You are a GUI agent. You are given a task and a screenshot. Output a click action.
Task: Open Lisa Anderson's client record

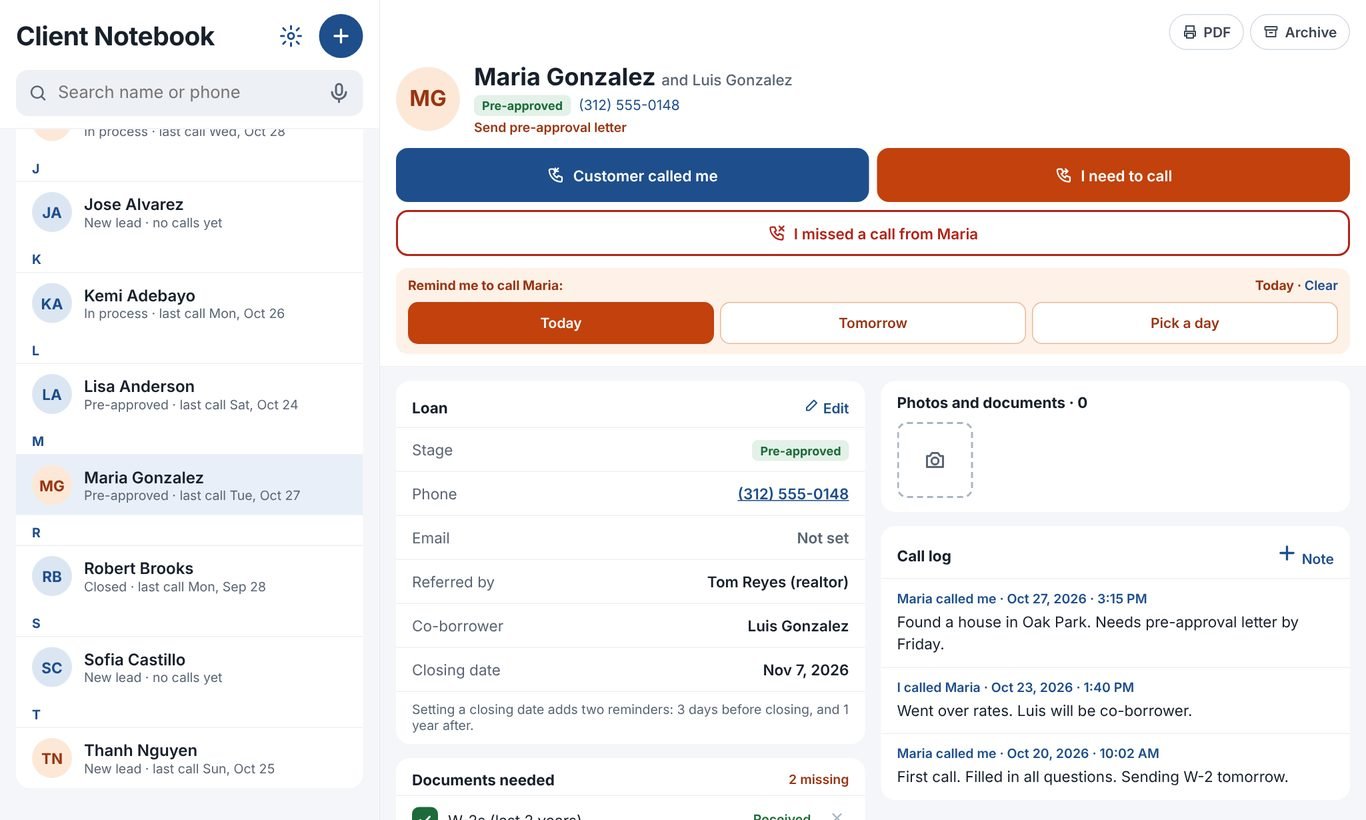[189, 394]
